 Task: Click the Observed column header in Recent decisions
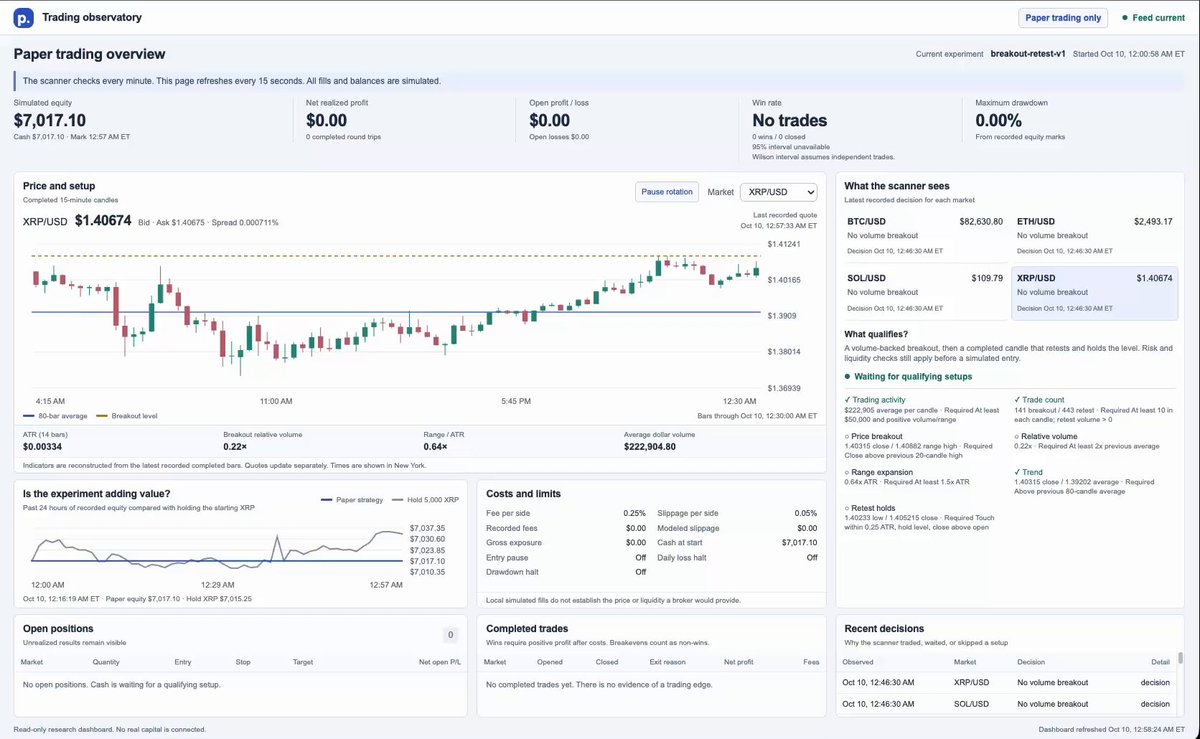[x=859, y=662]
